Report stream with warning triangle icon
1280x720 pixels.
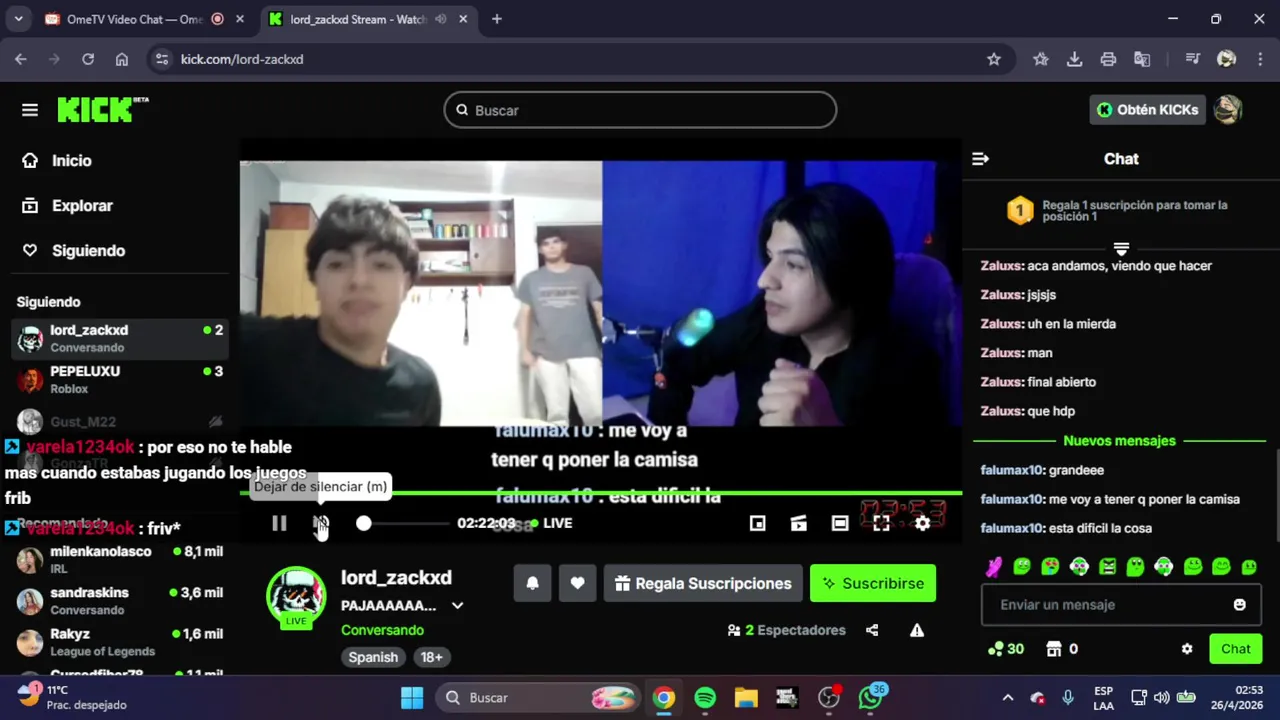tap(917, 630)
